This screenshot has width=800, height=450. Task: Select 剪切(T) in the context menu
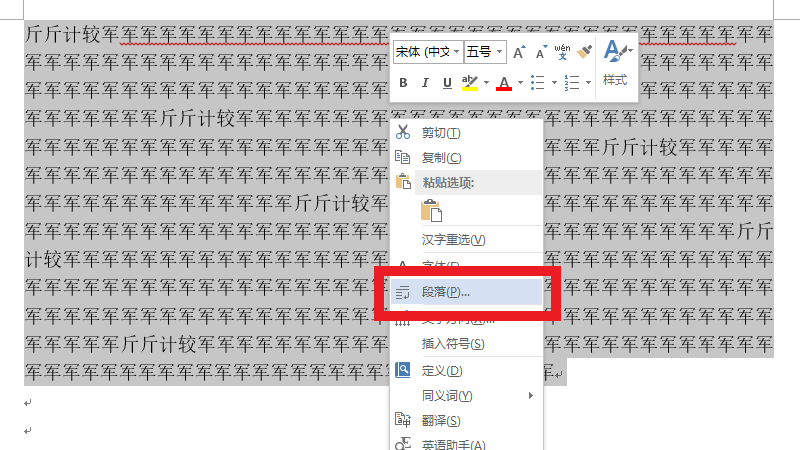441,132
